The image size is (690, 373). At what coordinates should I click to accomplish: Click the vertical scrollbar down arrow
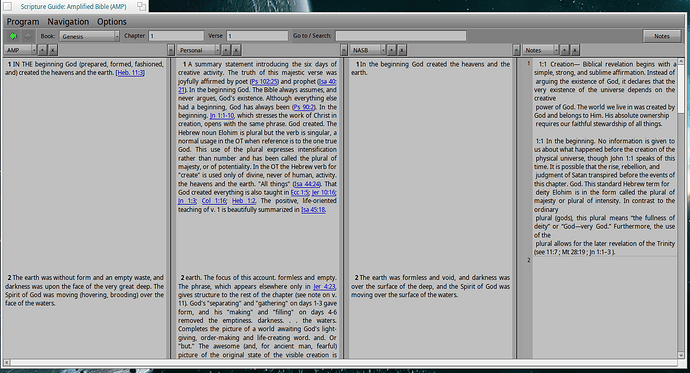[681, 355]
